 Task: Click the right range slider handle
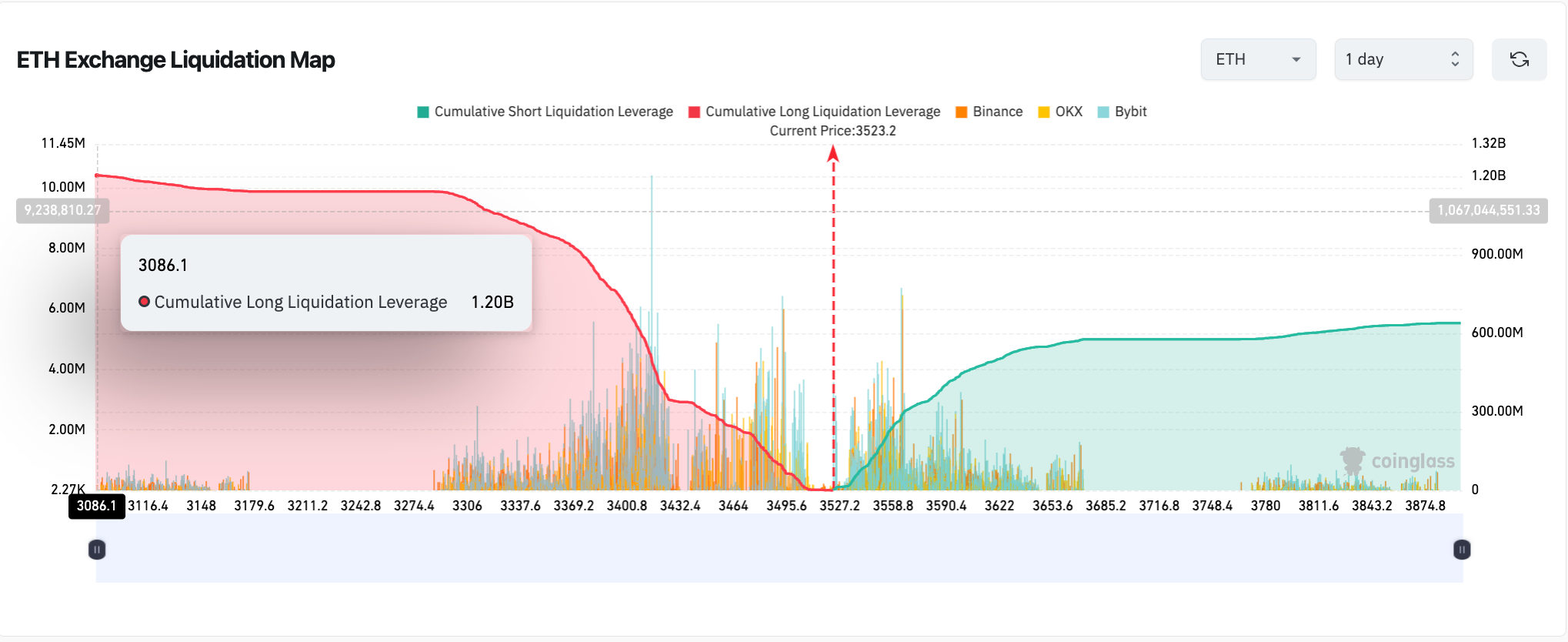pos(1462,550)
